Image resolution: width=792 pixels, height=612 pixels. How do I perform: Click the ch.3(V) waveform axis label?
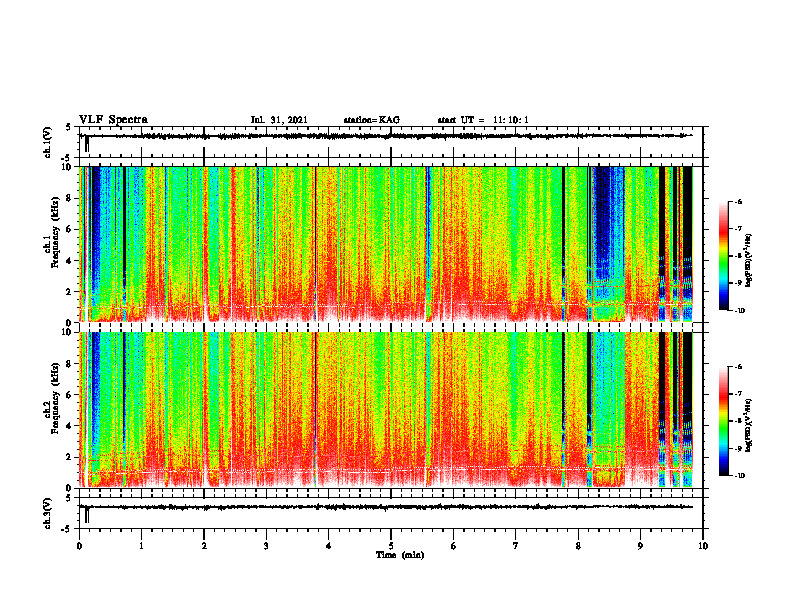click(48, 513)
